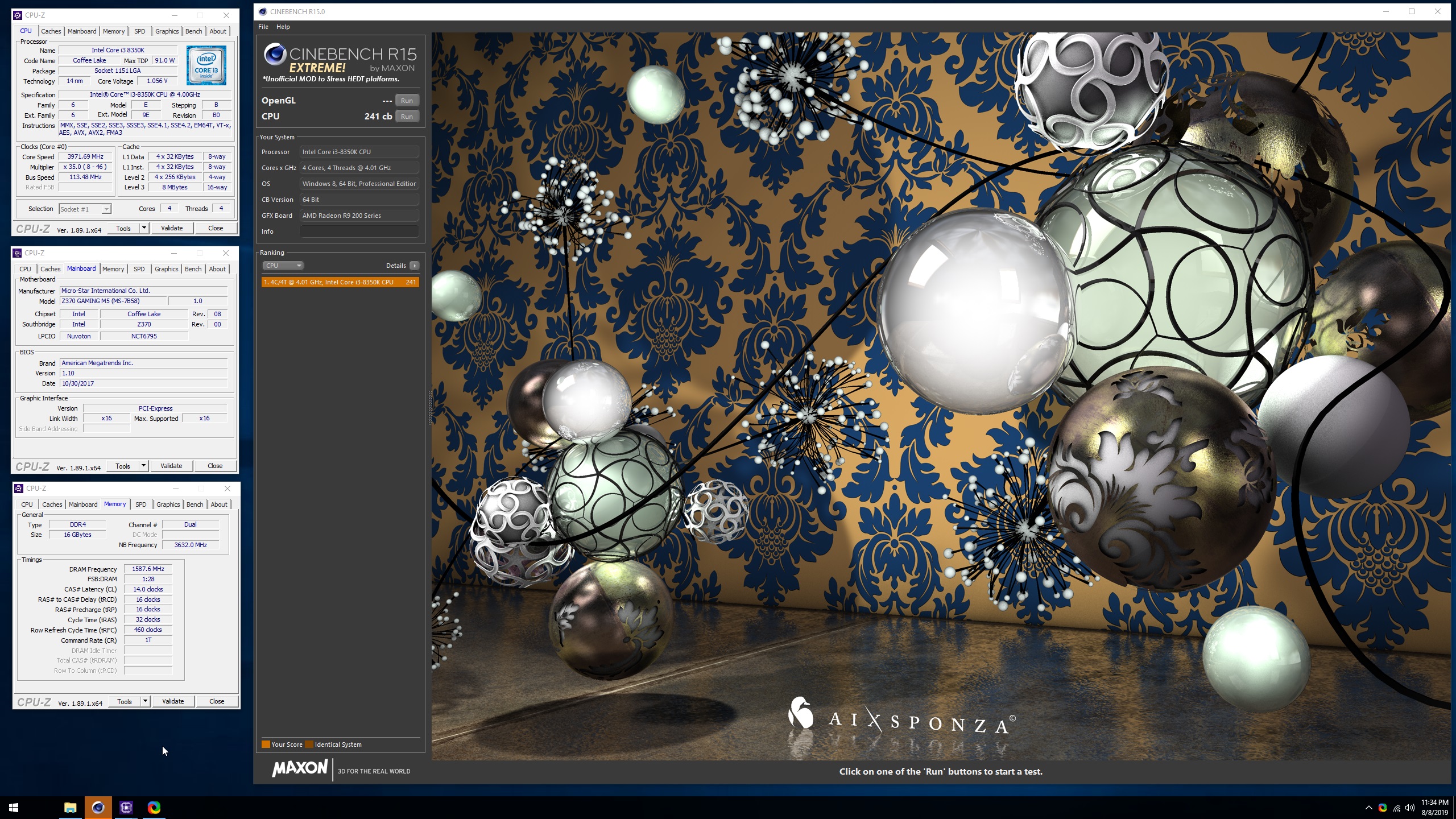Click the MAXON logo

click(300, 769)
